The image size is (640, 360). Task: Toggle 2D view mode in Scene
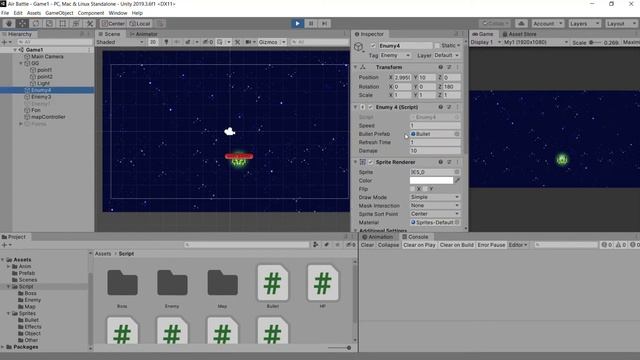(153, 42)
